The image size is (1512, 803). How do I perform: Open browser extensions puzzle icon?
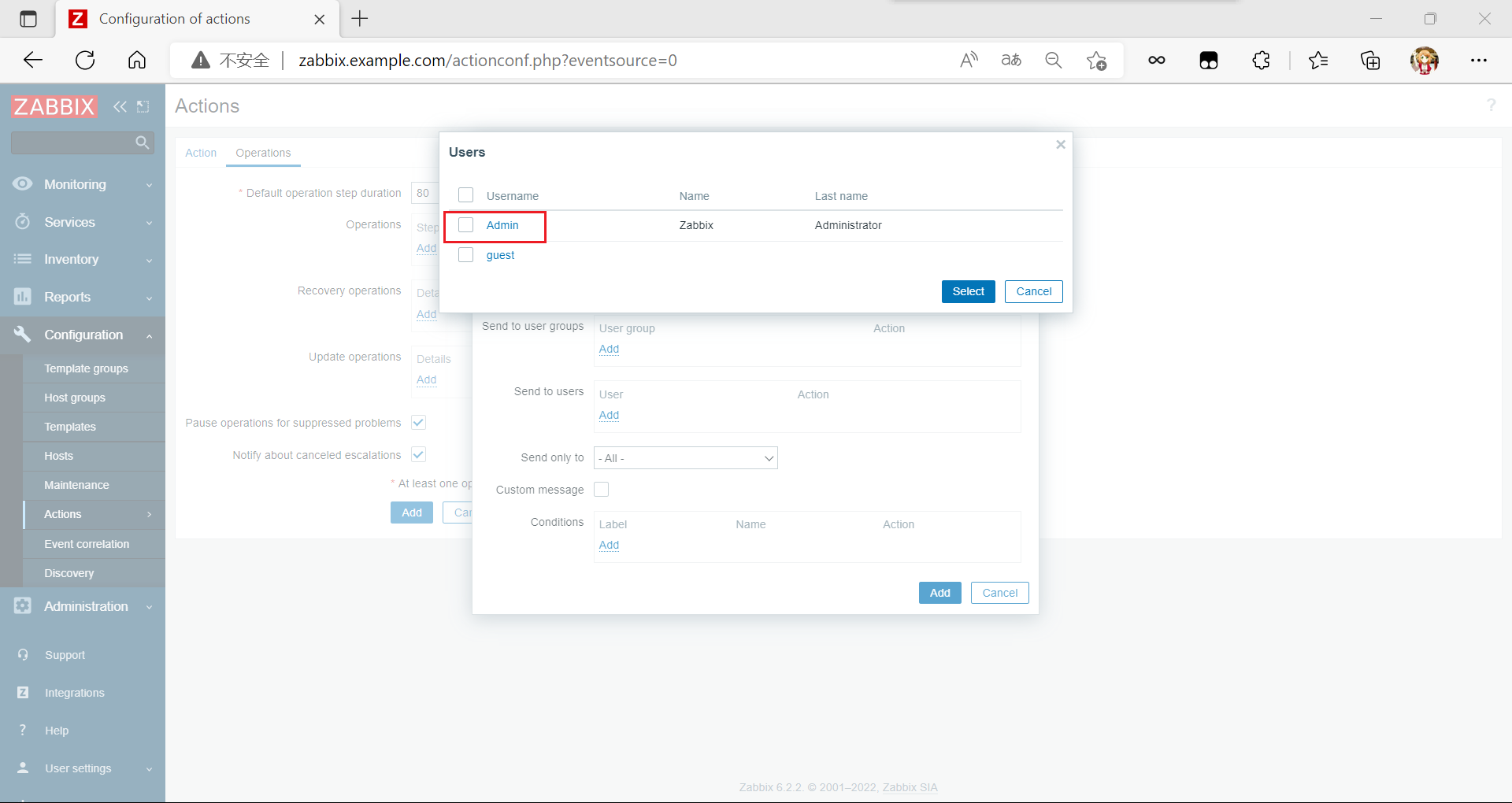1262,60
